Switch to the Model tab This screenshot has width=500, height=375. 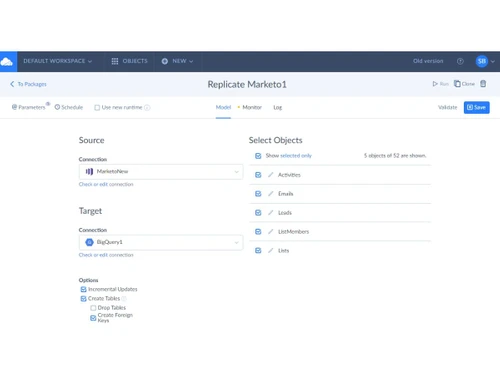tap(223, 107)
